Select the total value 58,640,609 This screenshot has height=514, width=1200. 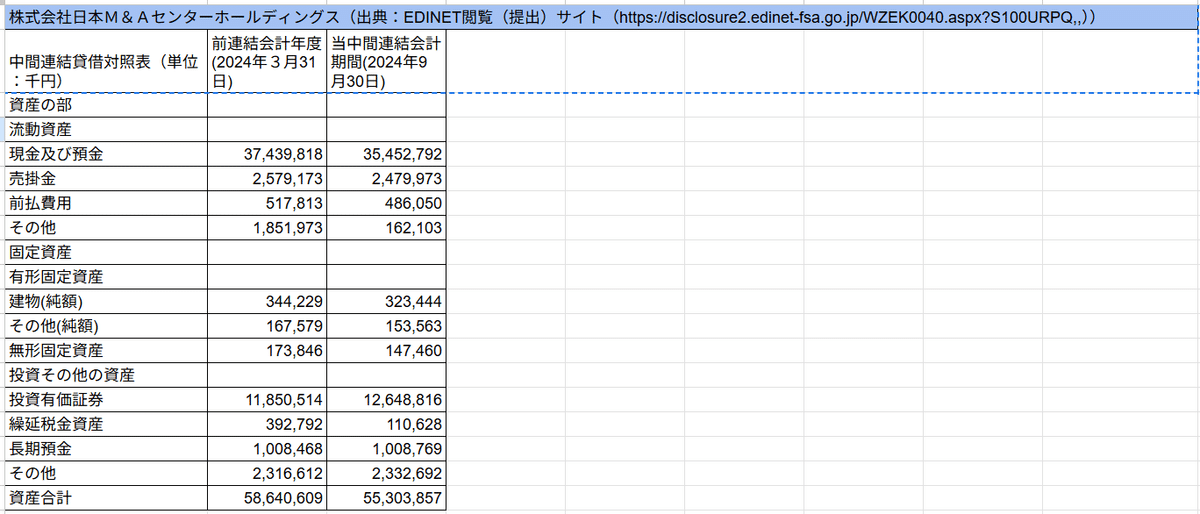266,497
